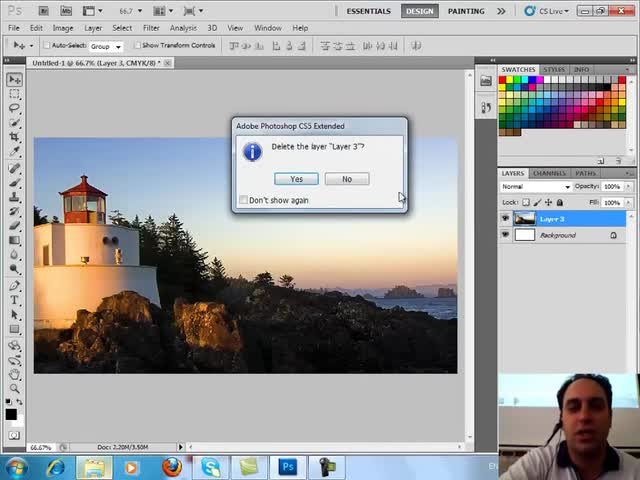
Task: Select the Clone Stamp tool
Action: click(14, 197)
